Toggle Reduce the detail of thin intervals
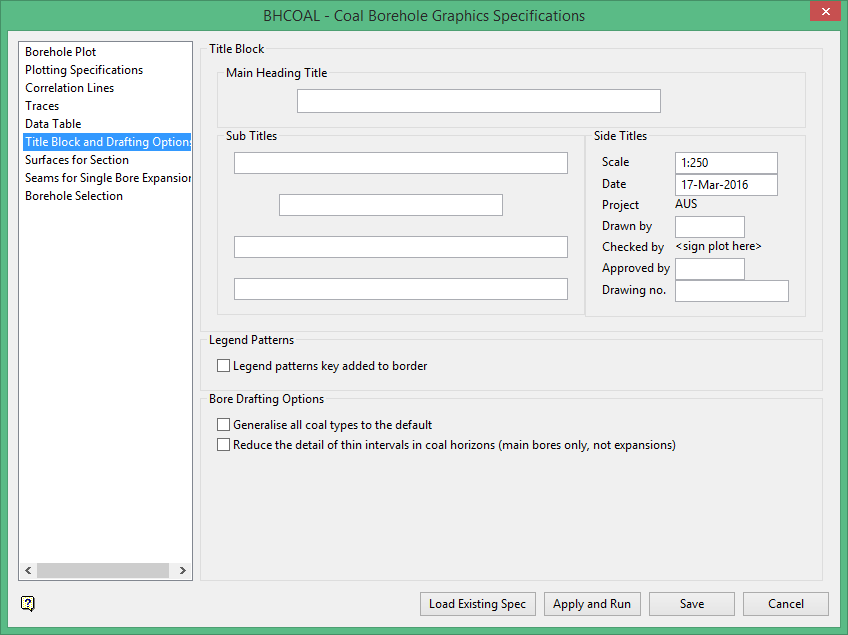848x635 pixels. tap(224, 445)
